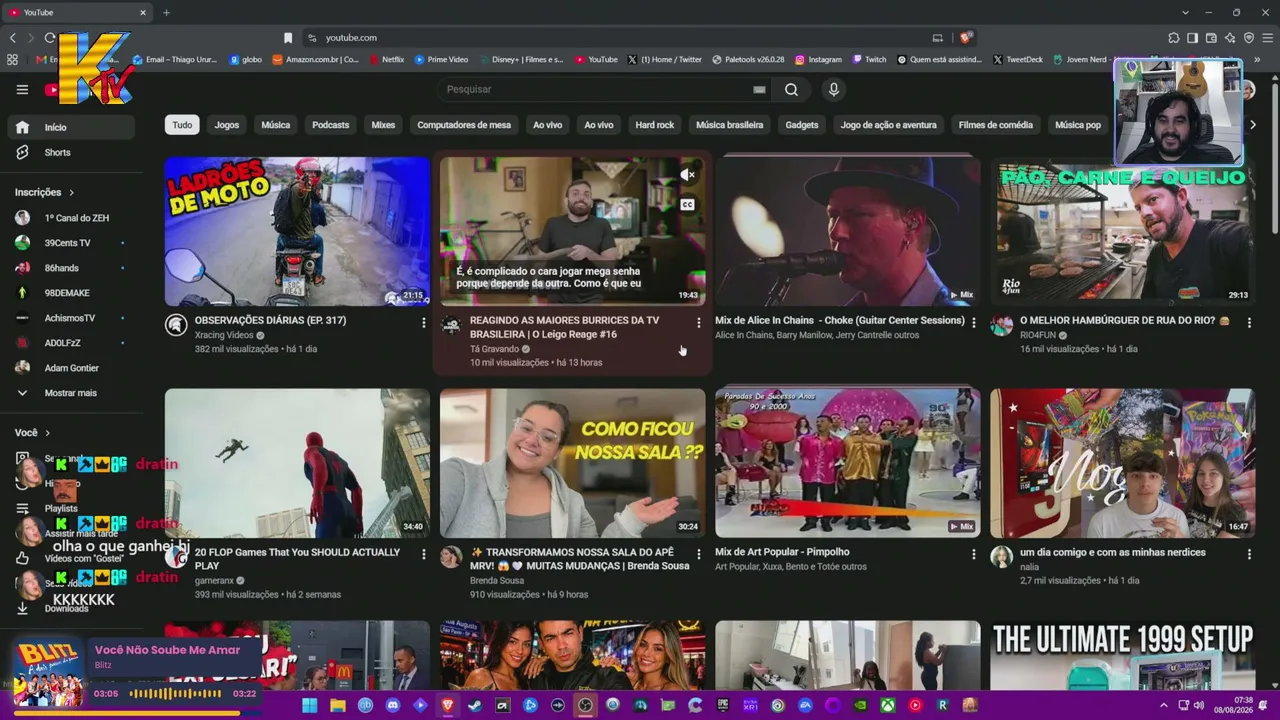Toggle closed captions on the preview video

tap(687, 205)
